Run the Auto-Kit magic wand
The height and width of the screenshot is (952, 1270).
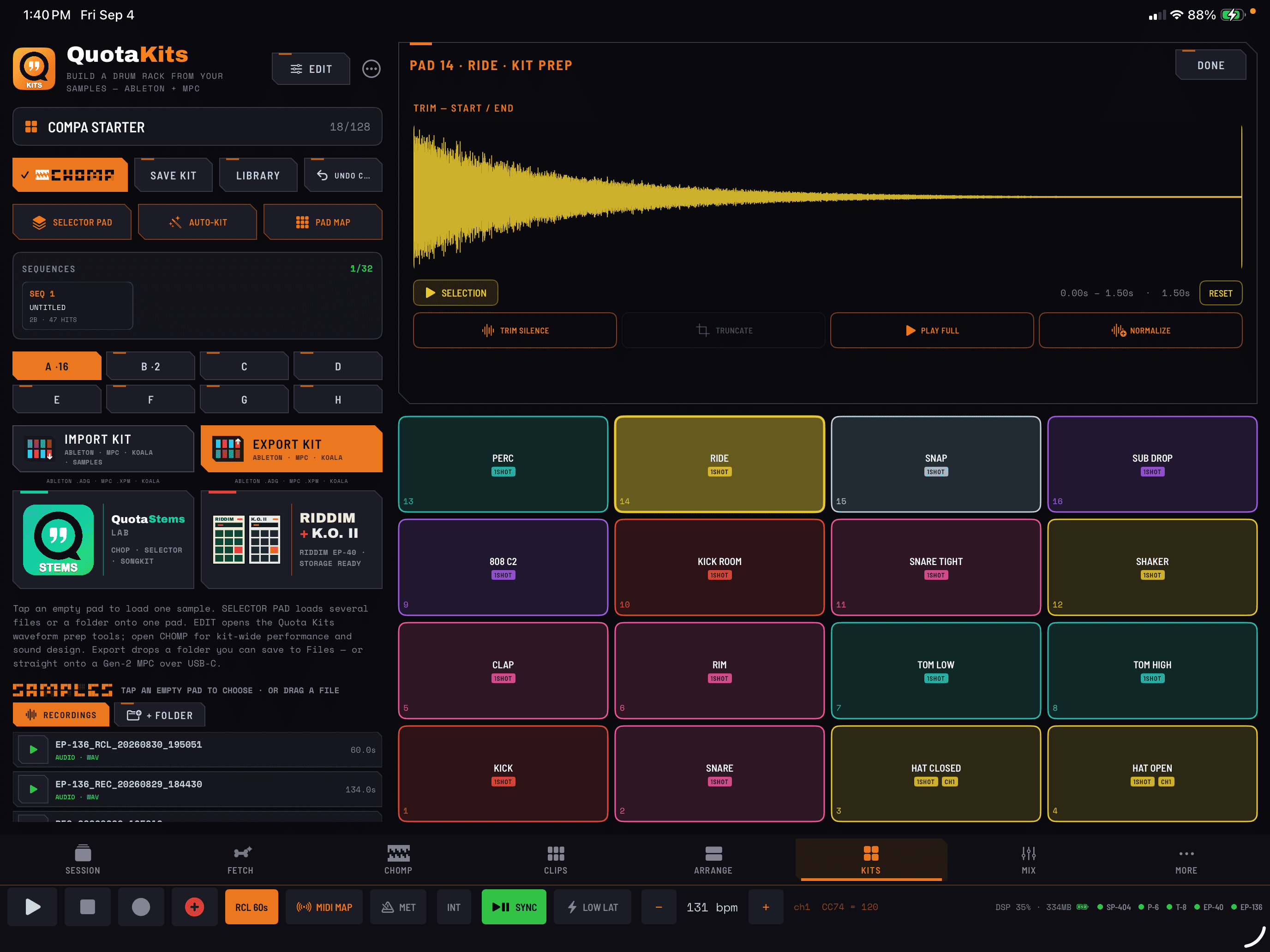click(x=198, y=222)
